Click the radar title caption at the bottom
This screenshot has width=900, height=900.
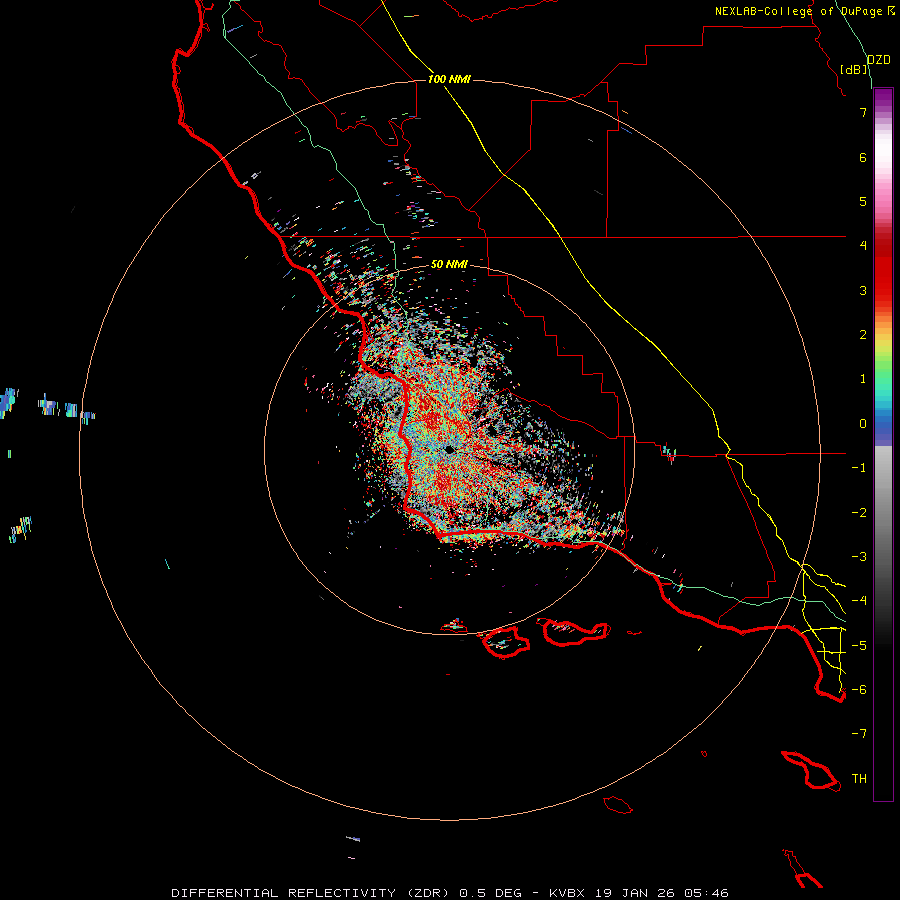pos(450,893)
